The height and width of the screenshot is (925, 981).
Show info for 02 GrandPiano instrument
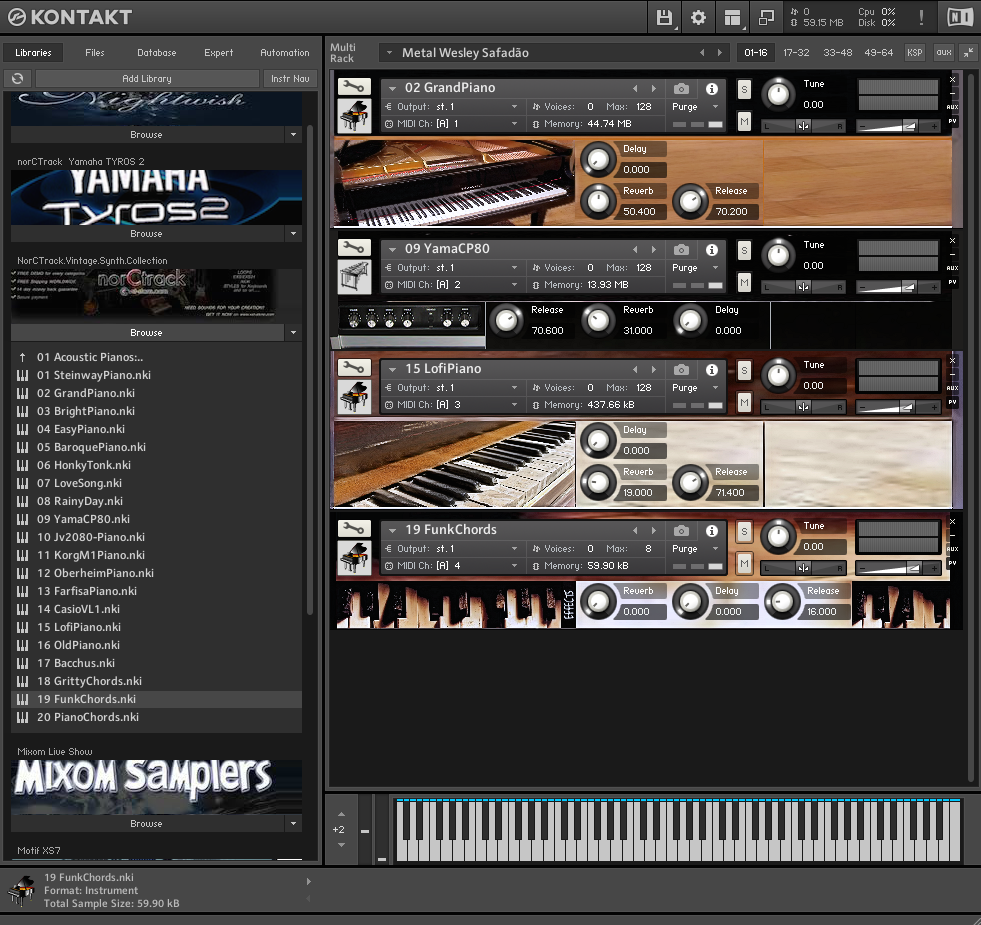[712, 88]
